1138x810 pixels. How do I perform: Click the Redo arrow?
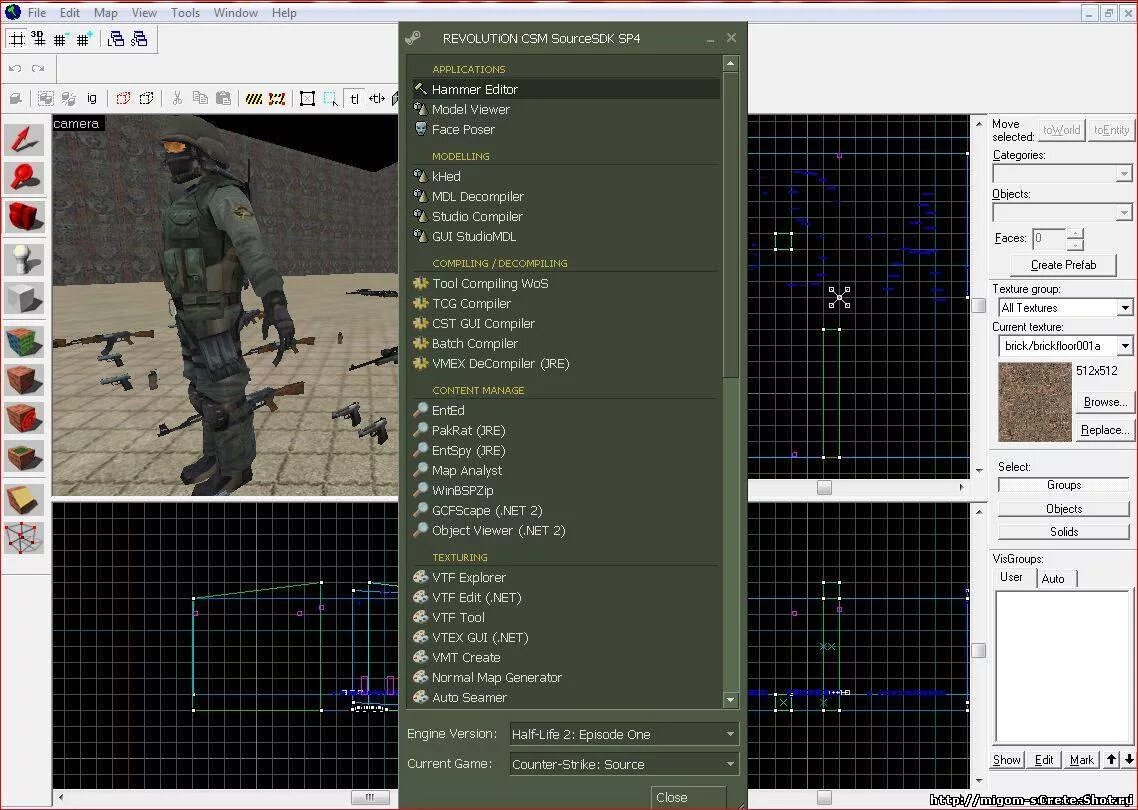pos(38,69)
